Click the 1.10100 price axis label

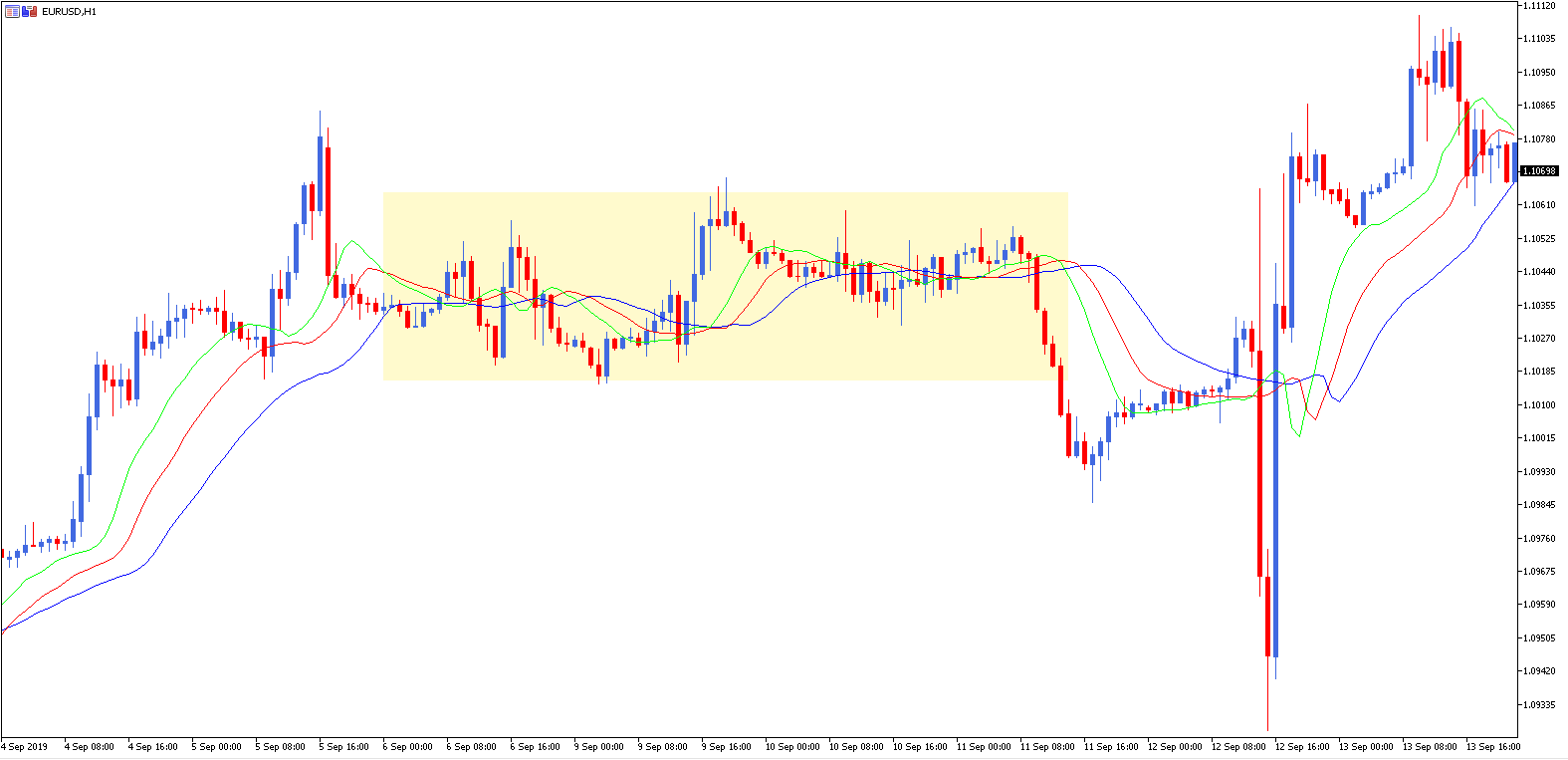click(1539, 404)
